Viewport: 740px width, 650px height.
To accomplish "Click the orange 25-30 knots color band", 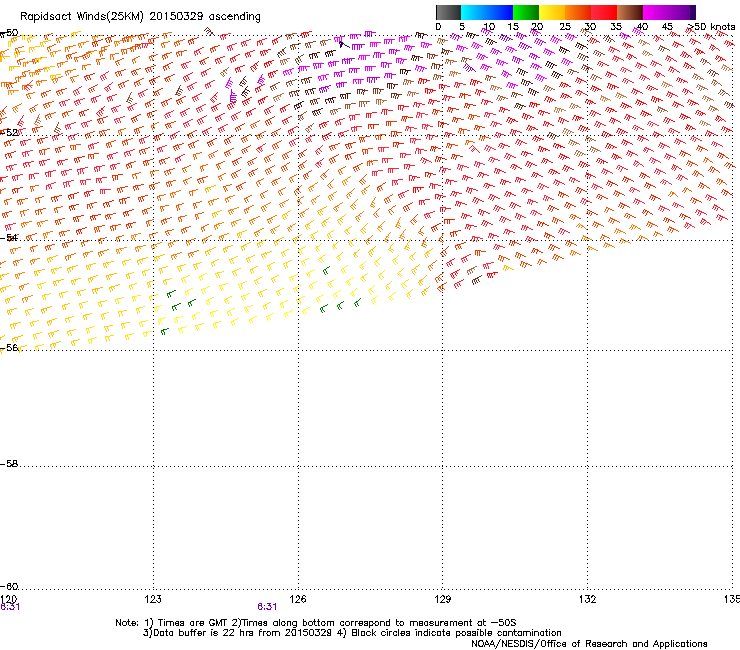I will [x=578, y=12].
